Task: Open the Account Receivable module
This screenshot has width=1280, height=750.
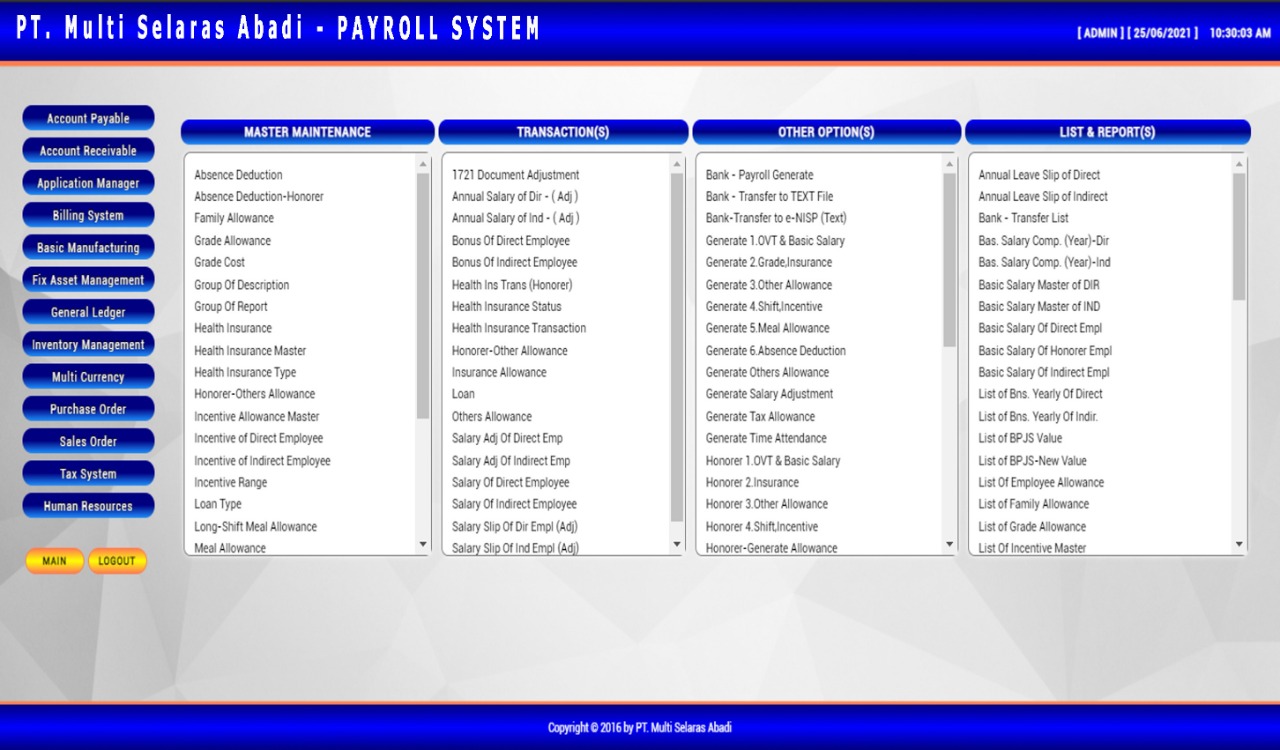Action: (88, 151)
